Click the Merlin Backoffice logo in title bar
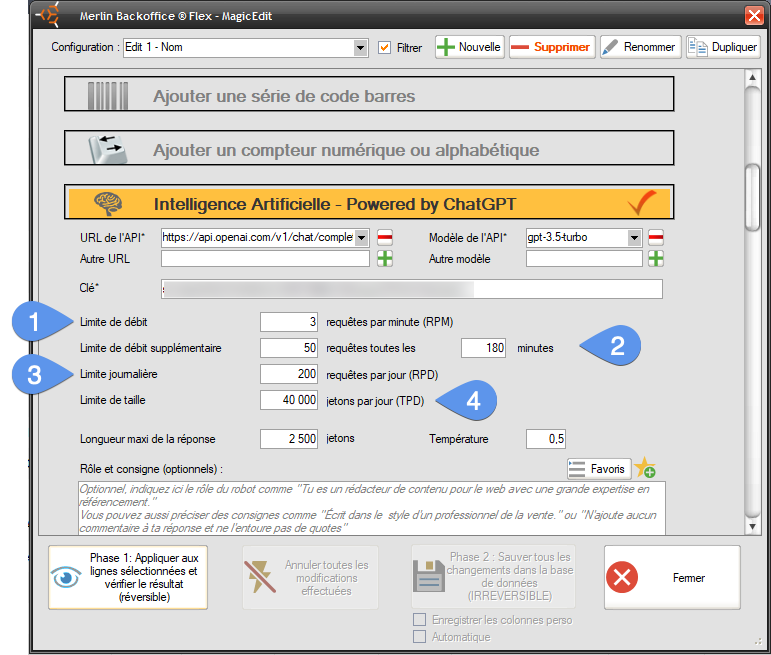Screen dimensions: 771x655 point(49,15)
